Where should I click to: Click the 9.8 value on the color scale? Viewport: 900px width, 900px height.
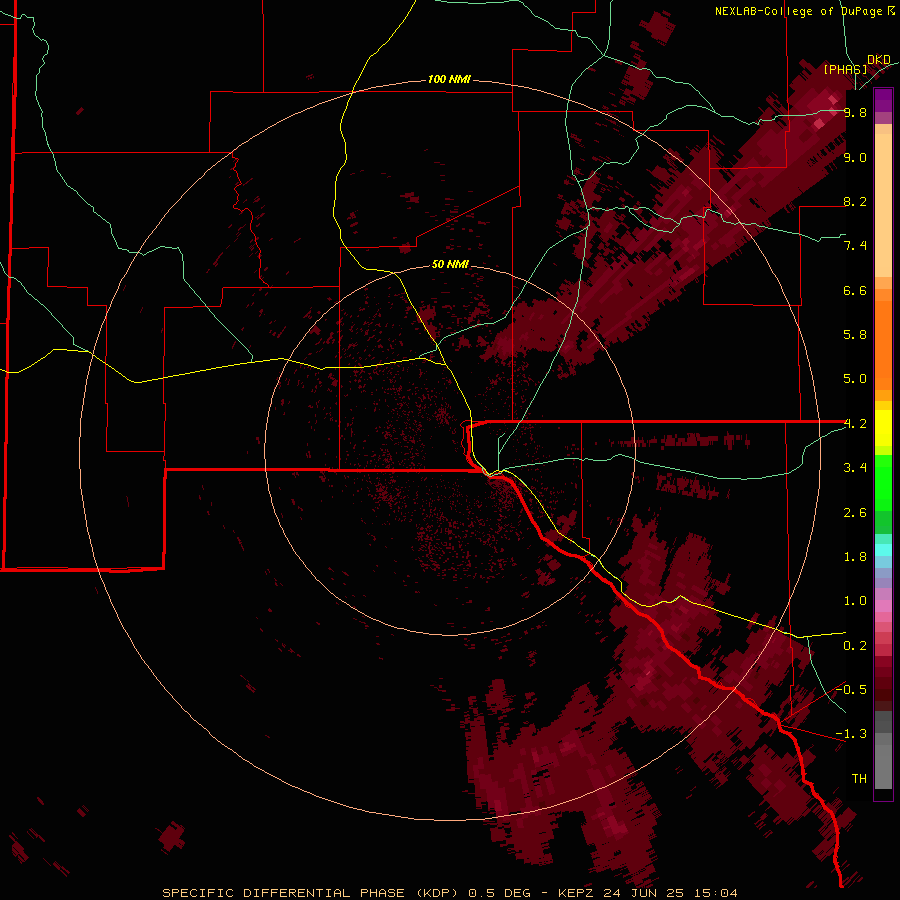[x=855, y=113]
